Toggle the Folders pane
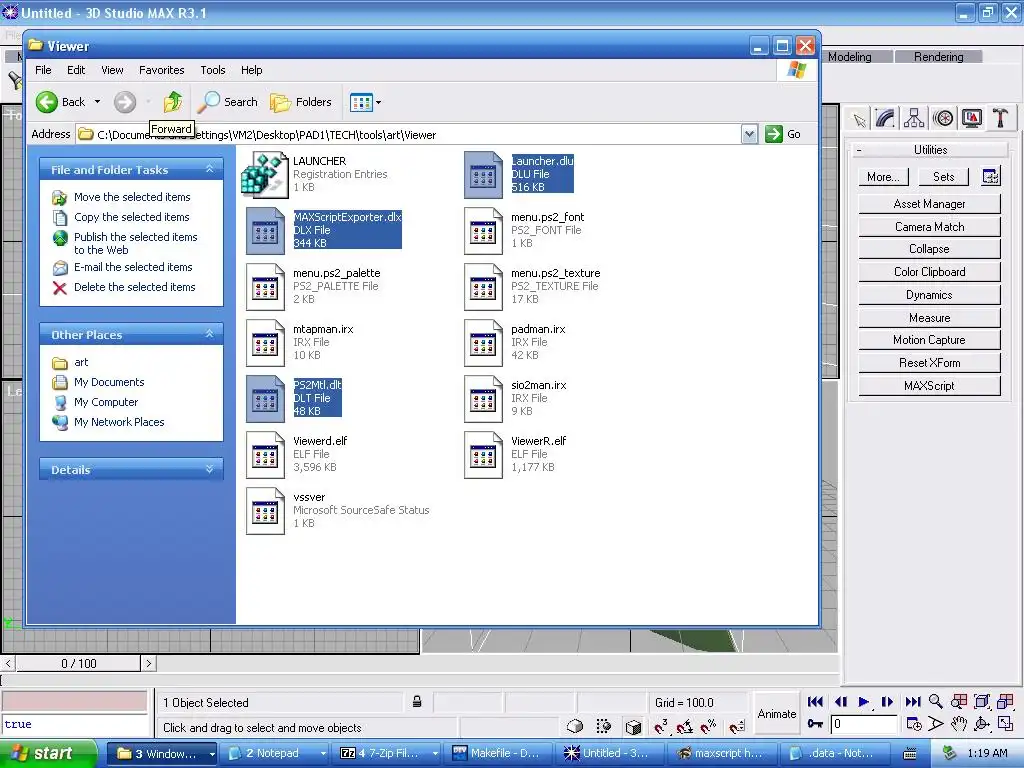This screenshot has height=768, width=1024. tap(301, 102)
